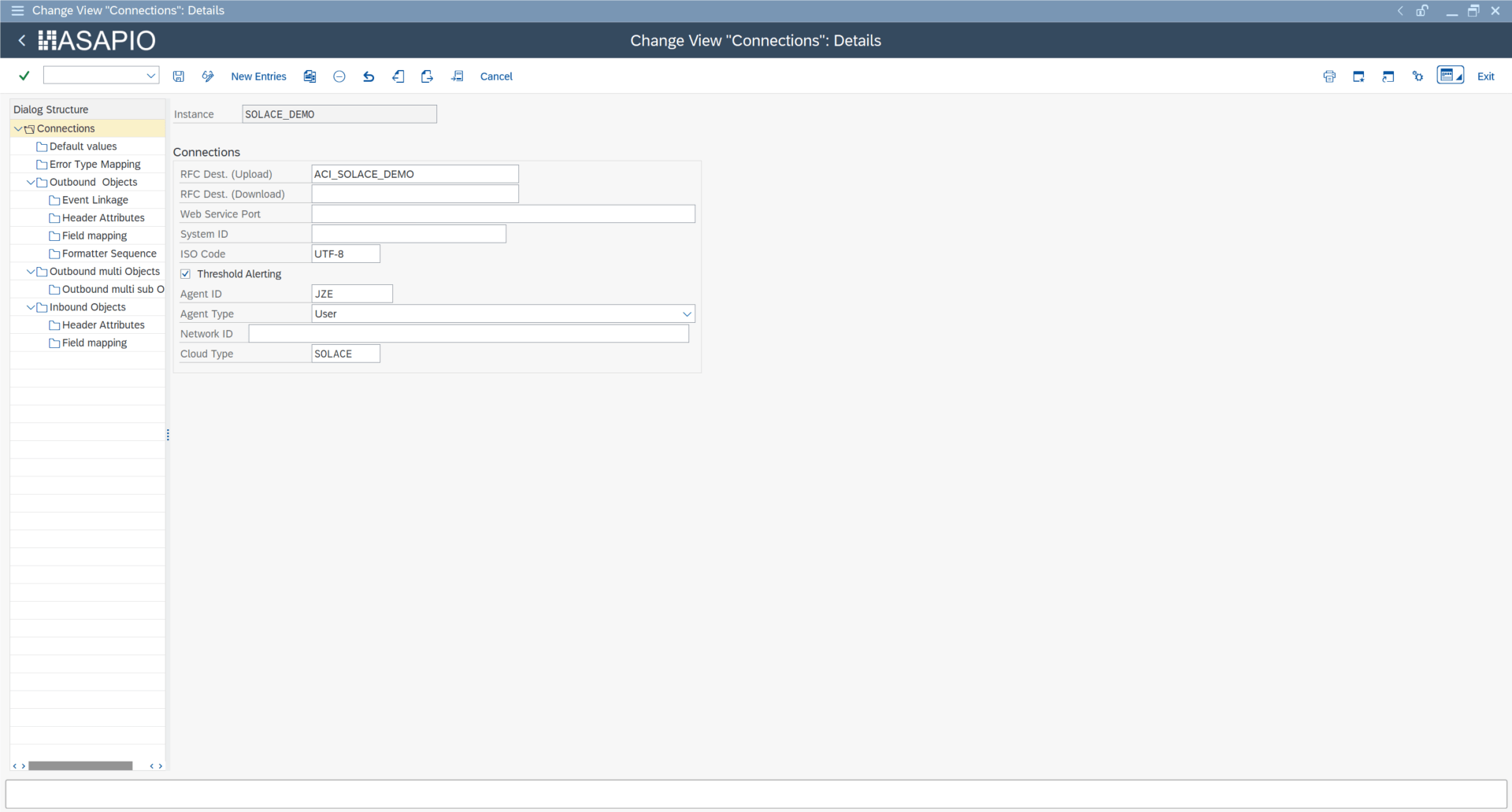This screenshot has width=1512, height=812.
Task: Collapse the Inbound Objects node
Action: click(x=31, y=307)
